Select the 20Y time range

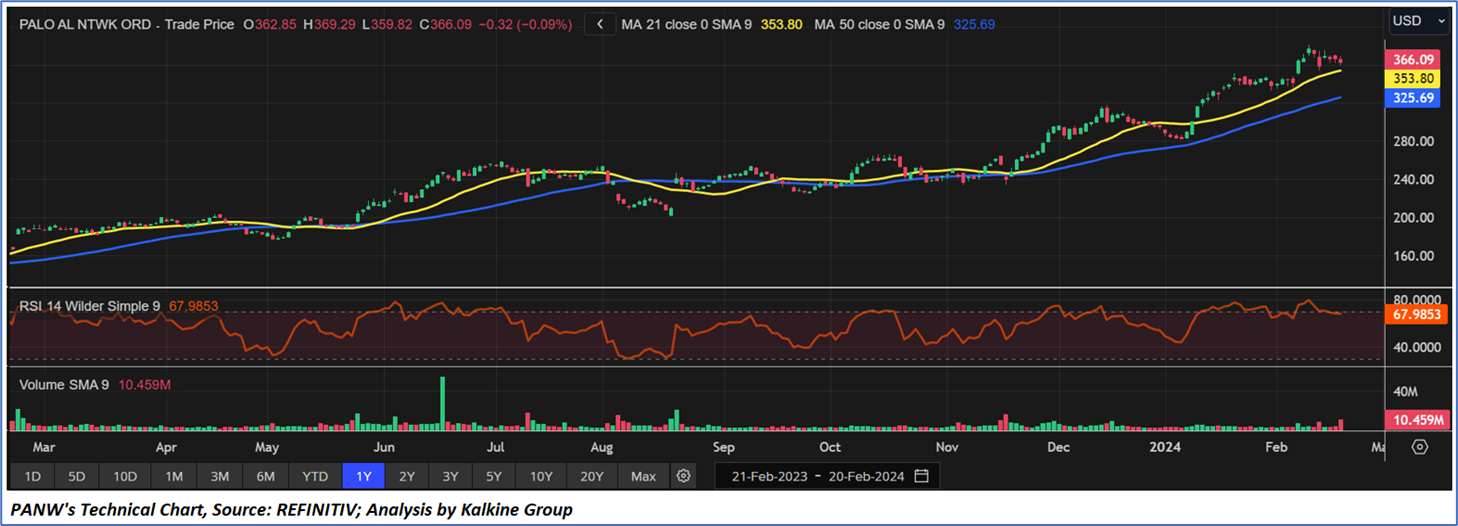[x=592, y=476]
